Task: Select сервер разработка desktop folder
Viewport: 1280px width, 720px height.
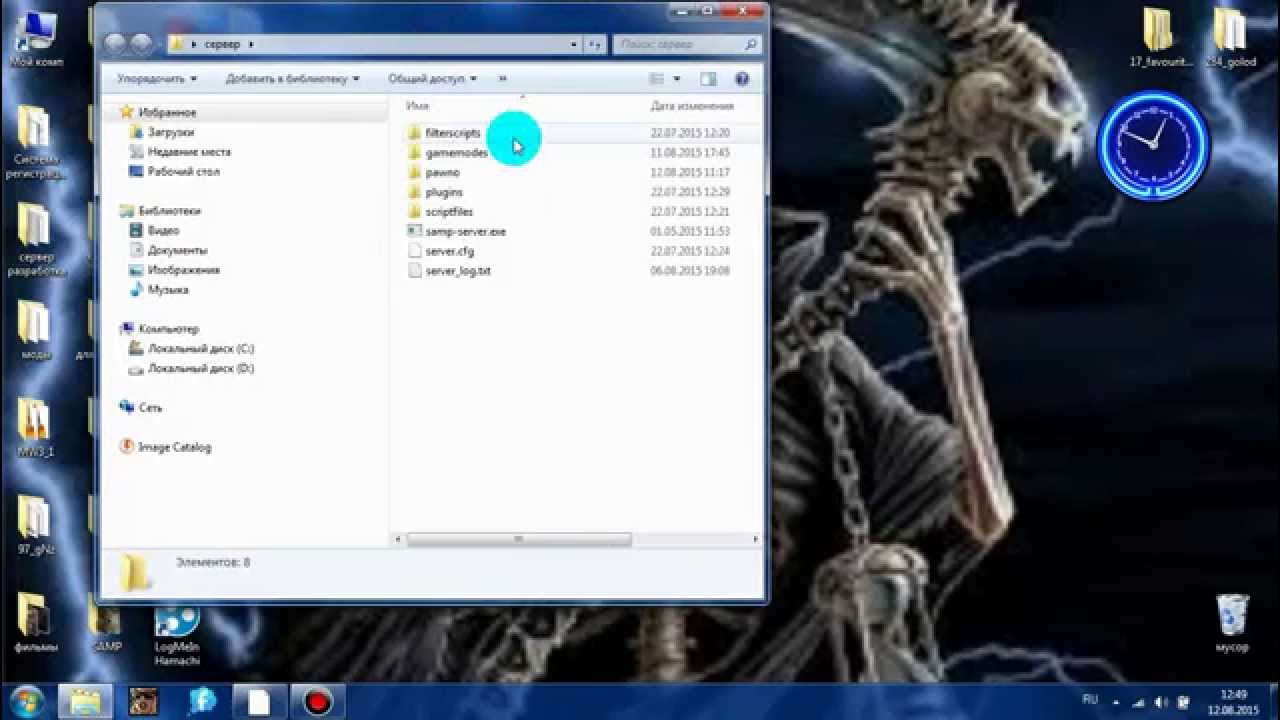Action: pyautogui.click(x=36, y=240)
